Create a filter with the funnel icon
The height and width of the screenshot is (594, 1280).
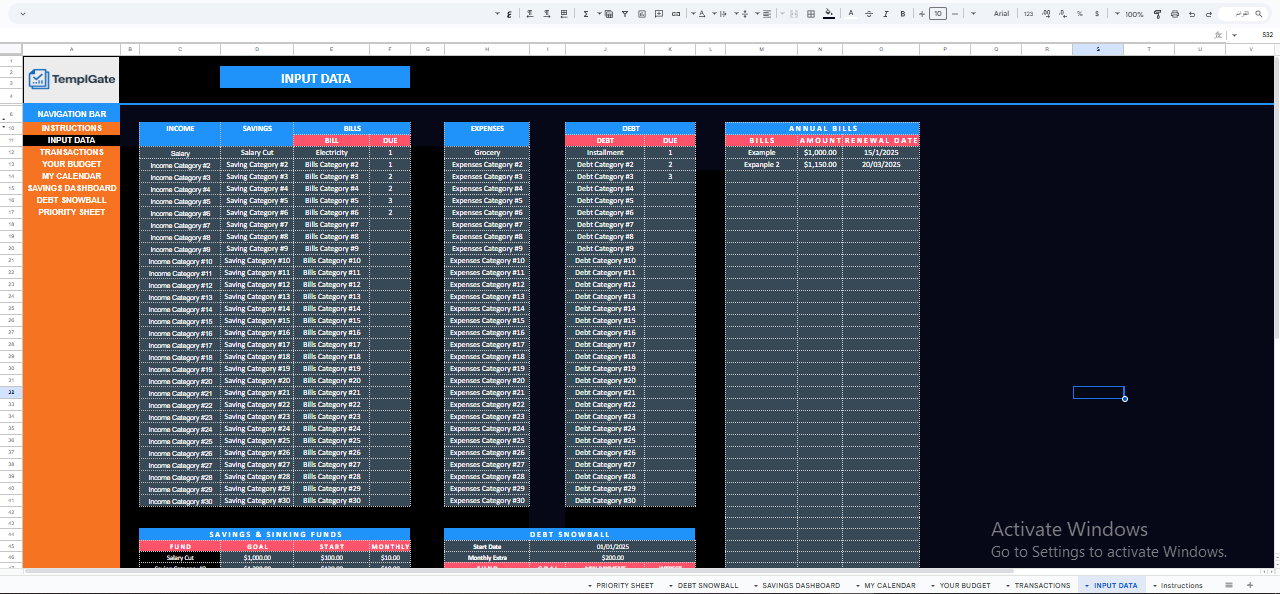[624, 14]
